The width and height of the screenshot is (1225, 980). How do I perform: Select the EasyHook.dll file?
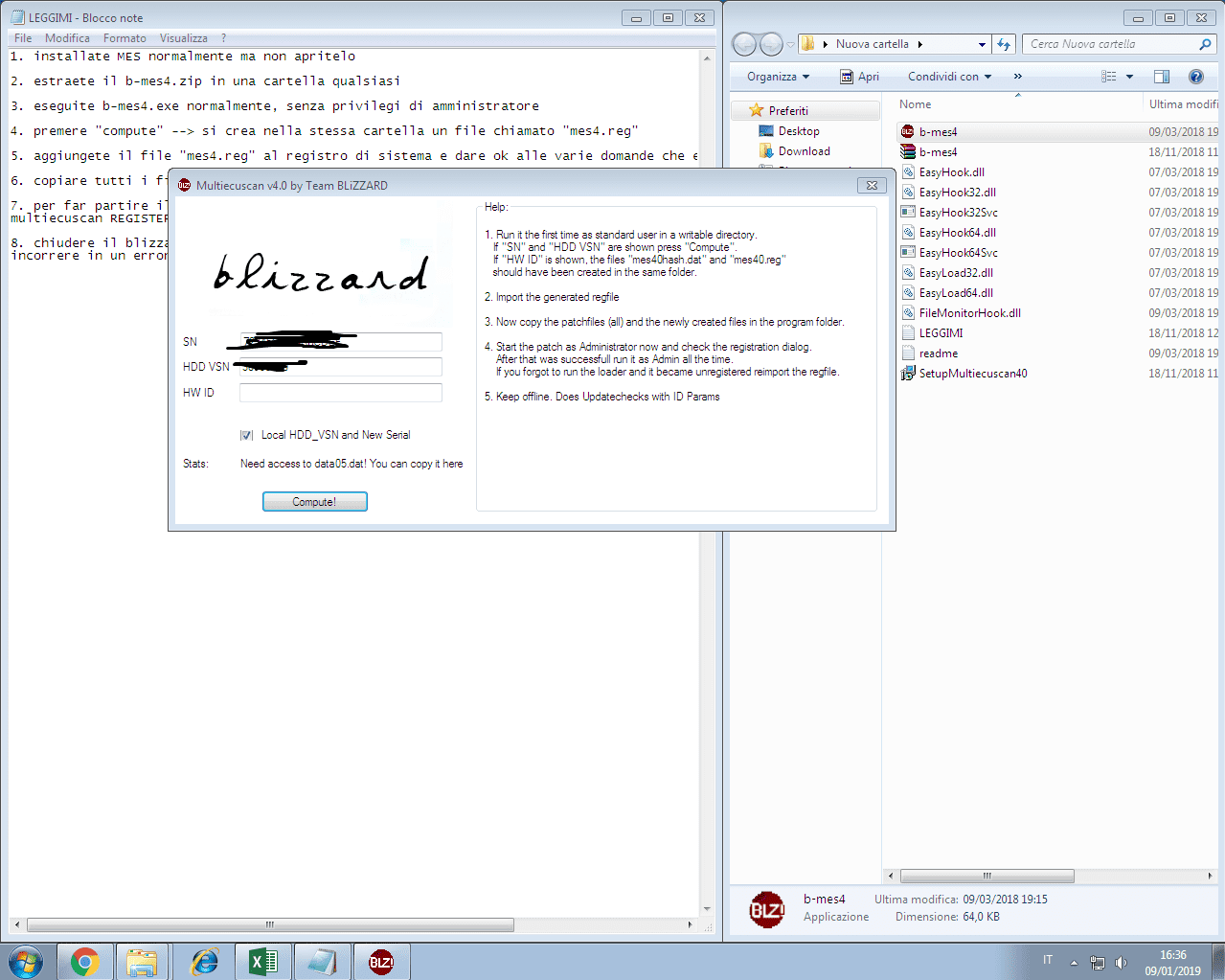pos(951,172)
